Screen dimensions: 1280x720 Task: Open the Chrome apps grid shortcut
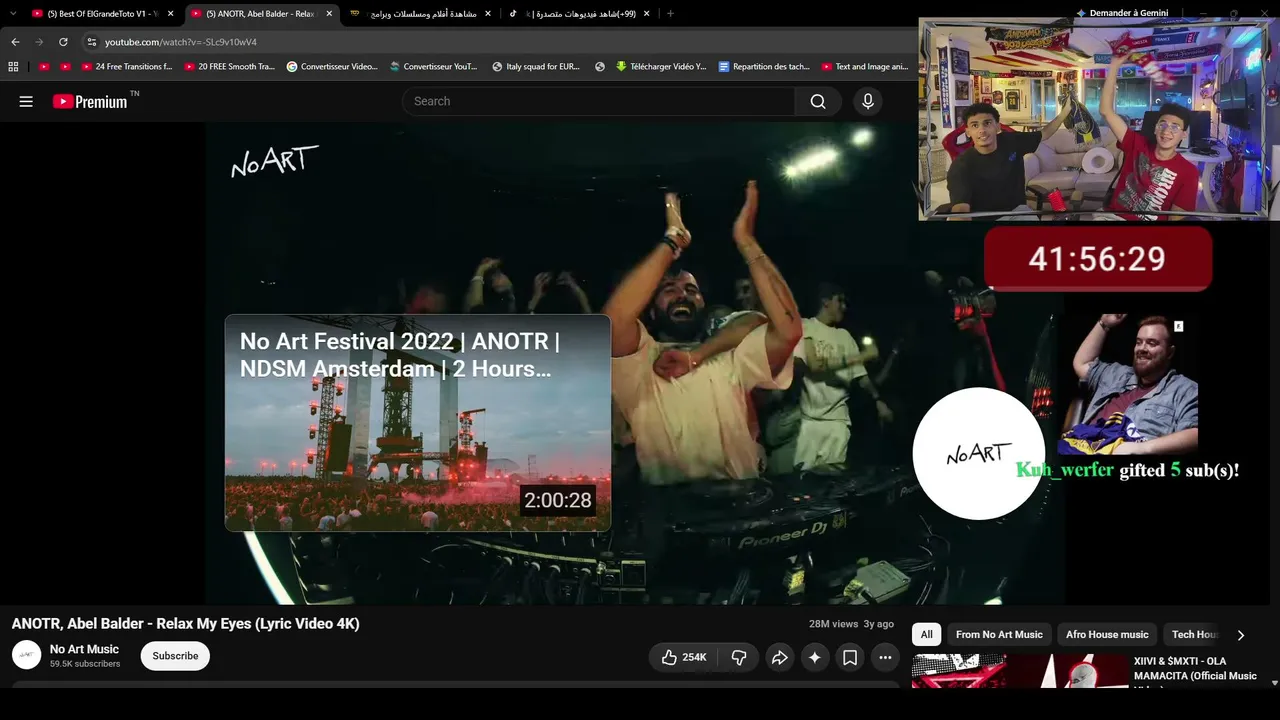click(x=13, y=67)
